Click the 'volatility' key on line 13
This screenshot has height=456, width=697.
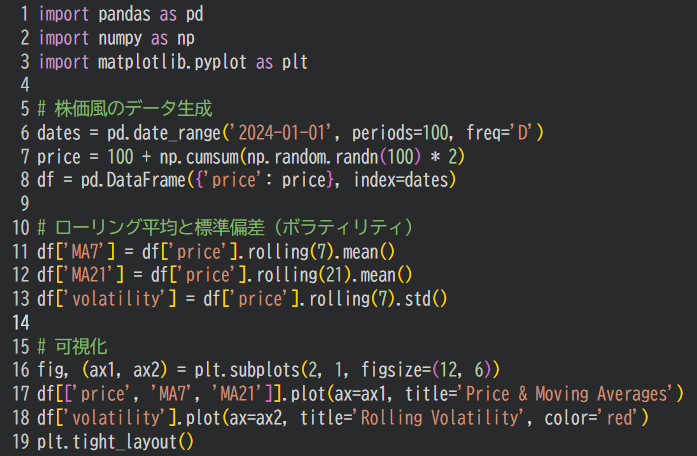click(116, 299)
